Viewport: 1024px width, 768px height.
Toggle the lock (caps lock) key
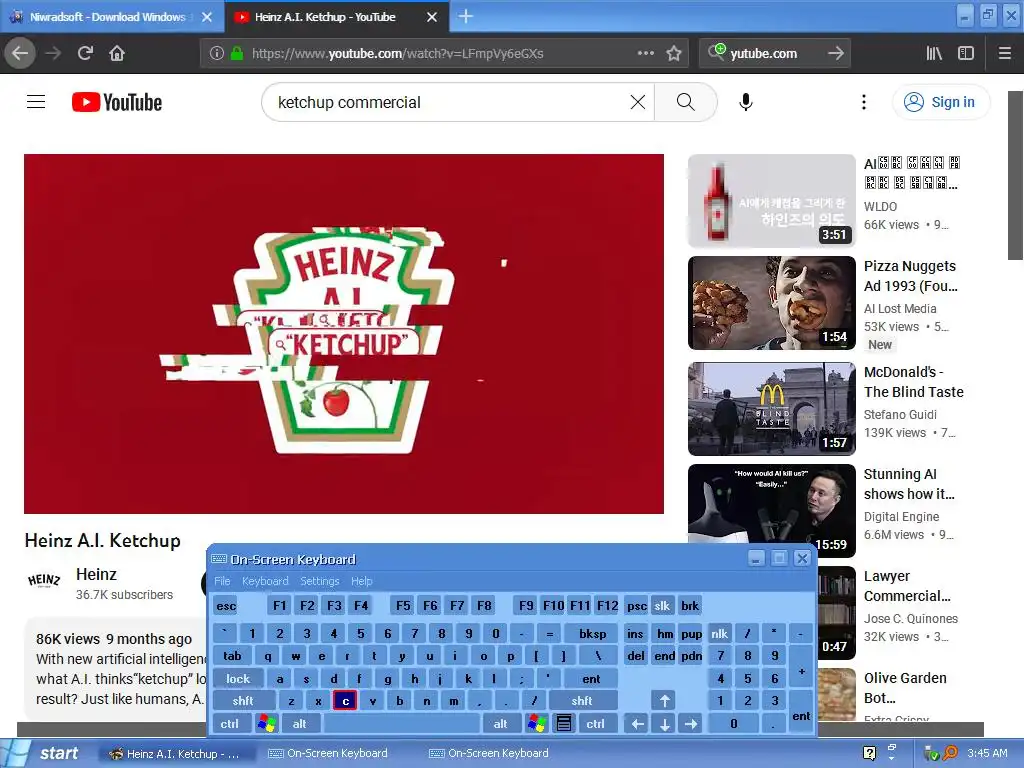(x=238, y=679)
